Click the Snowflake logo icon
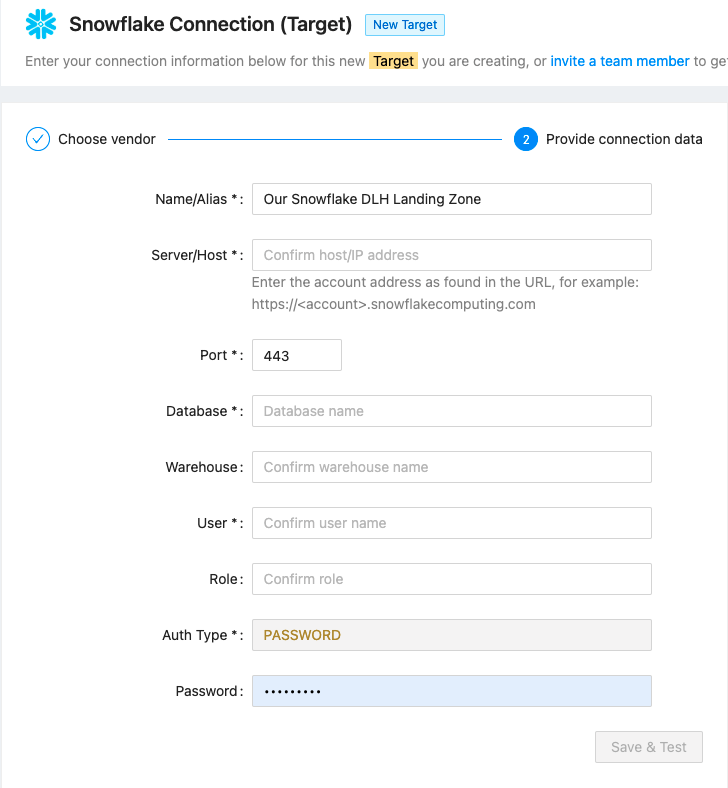 click(41, 24)
